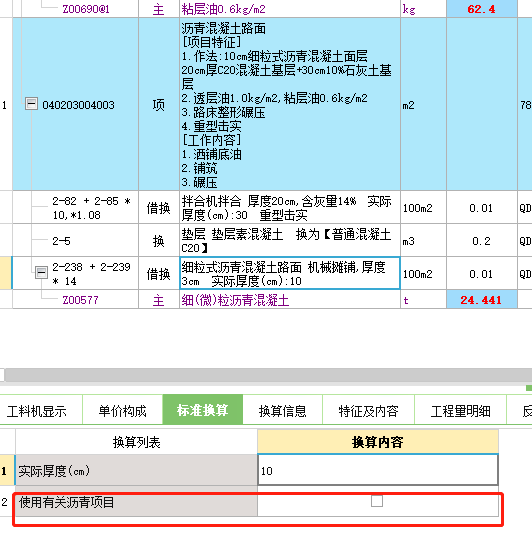The image size is (532, 548).
Task: Select the Z00577 material row code
Action: (x=80, y=300)
